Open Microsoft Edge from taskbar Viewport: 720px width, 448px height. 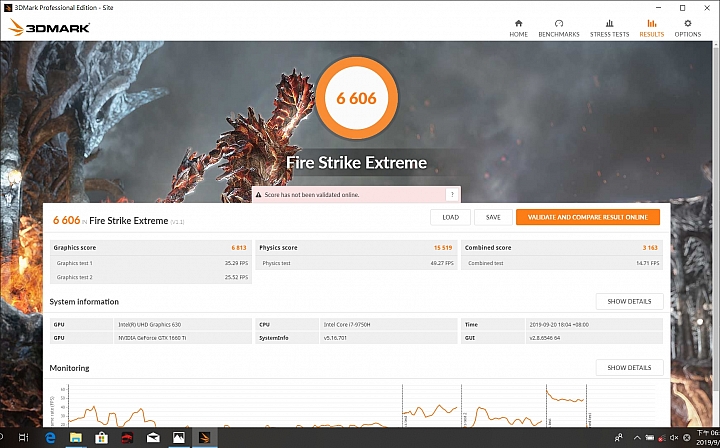(x=49, y=438)
